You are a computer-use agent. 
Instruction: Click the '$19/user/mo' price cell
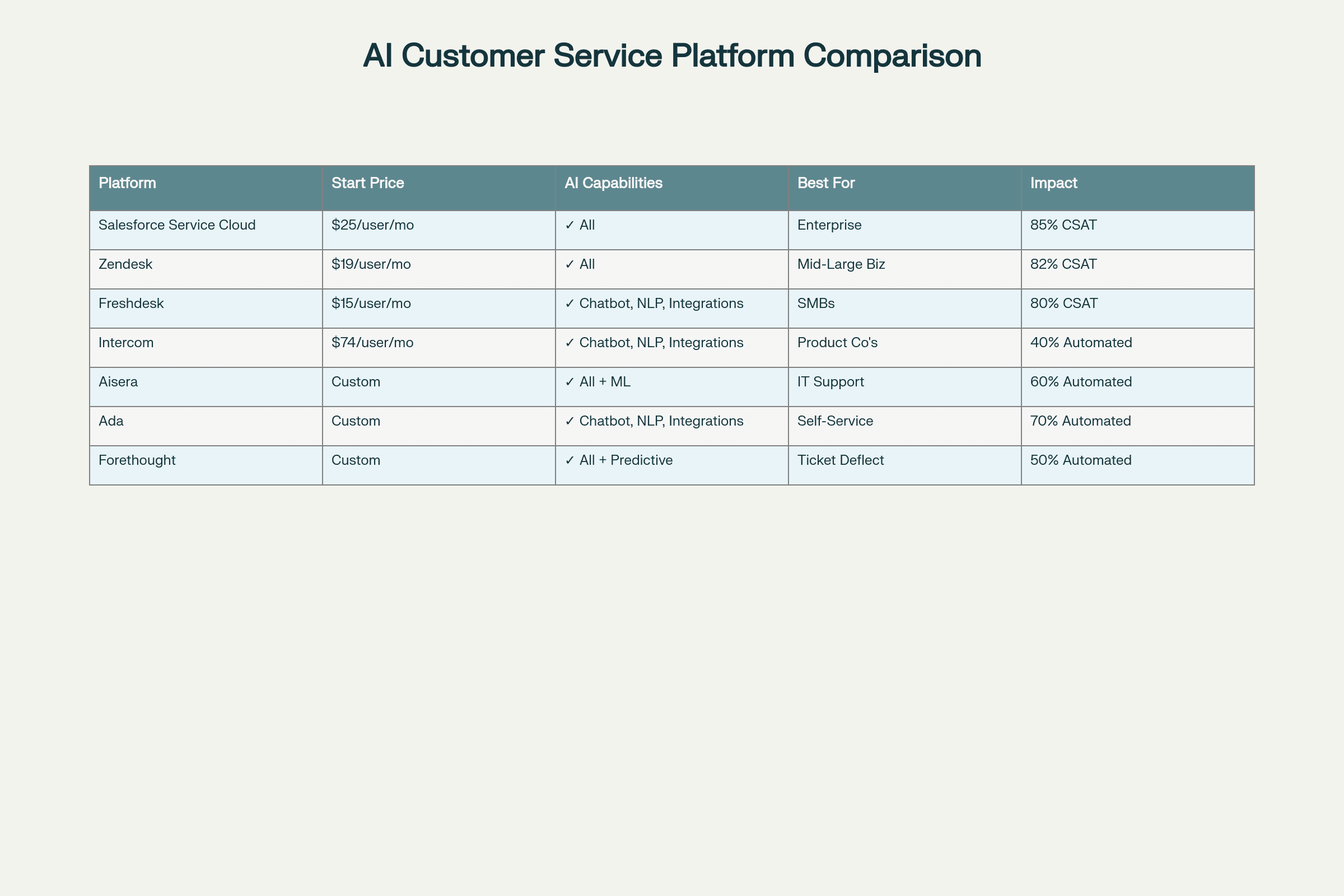pos(439,269)
